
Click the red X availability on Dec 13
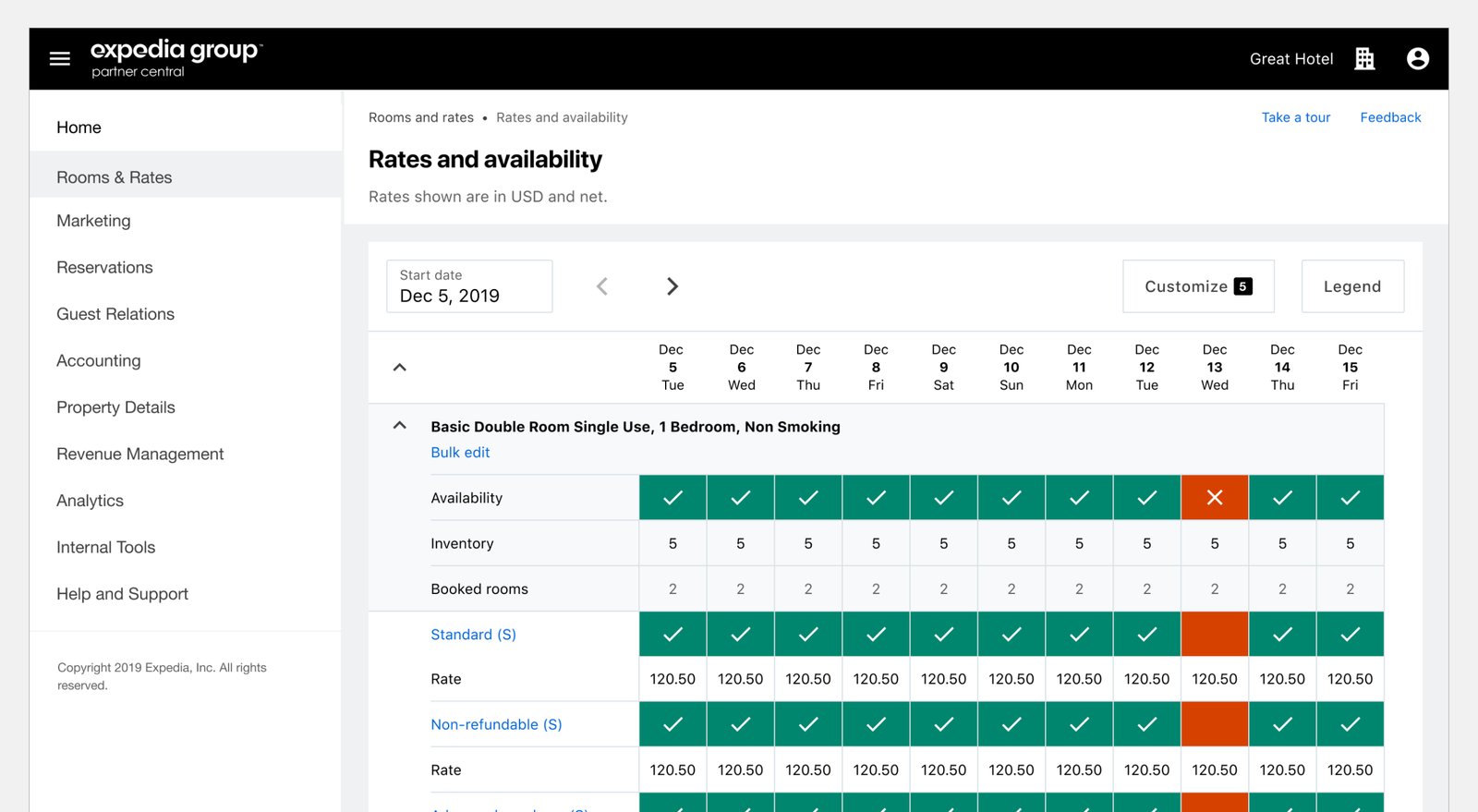pyautogui.click(x=1215, y=498)
